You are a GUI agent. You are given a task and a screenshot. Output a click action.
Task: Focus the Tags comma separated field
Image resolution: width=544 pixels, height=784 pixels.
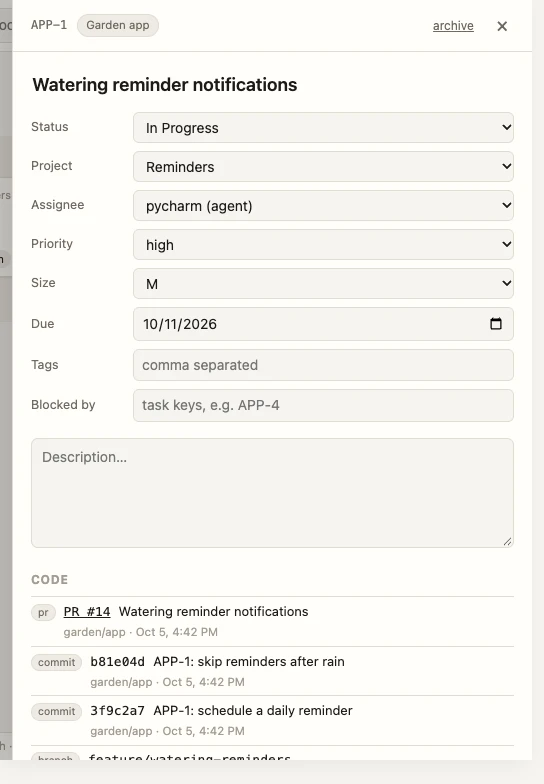pyautogui.click(x=323, y=365)
